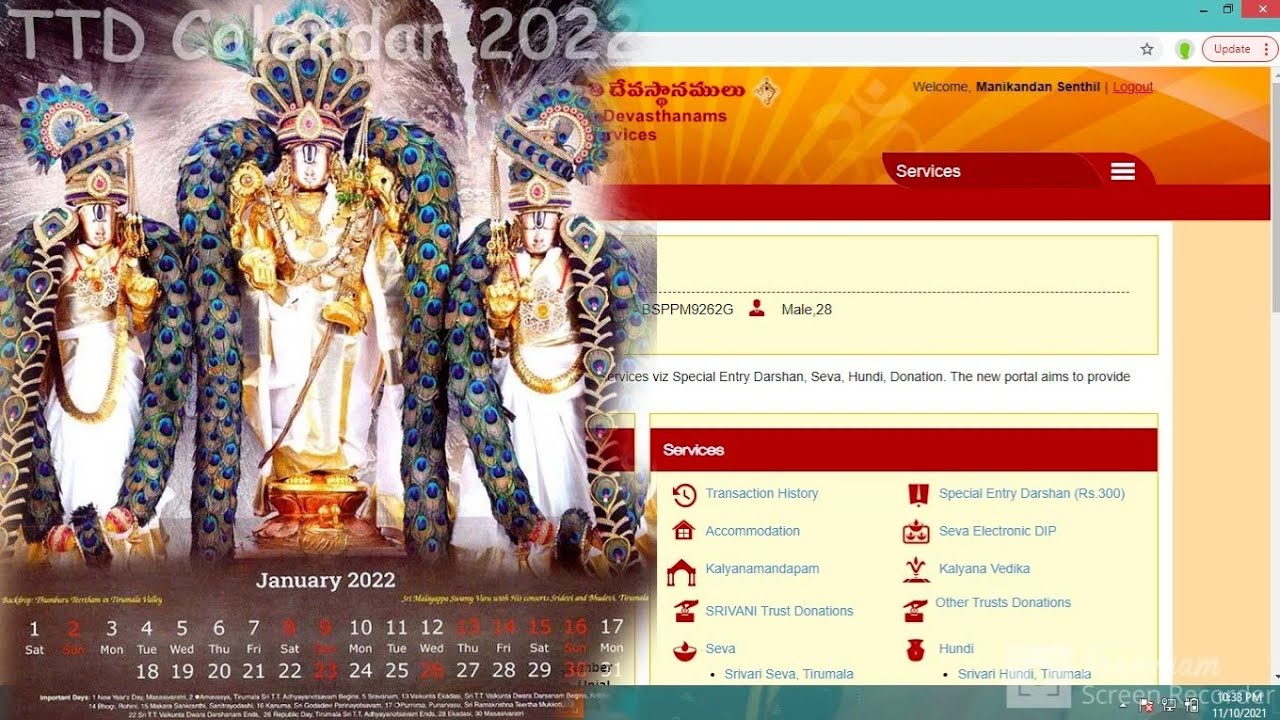Viewport: 1280px width, 720px height.
Task: Click the Kalyanamandapam arch icon
Action: tap(681, 572)
